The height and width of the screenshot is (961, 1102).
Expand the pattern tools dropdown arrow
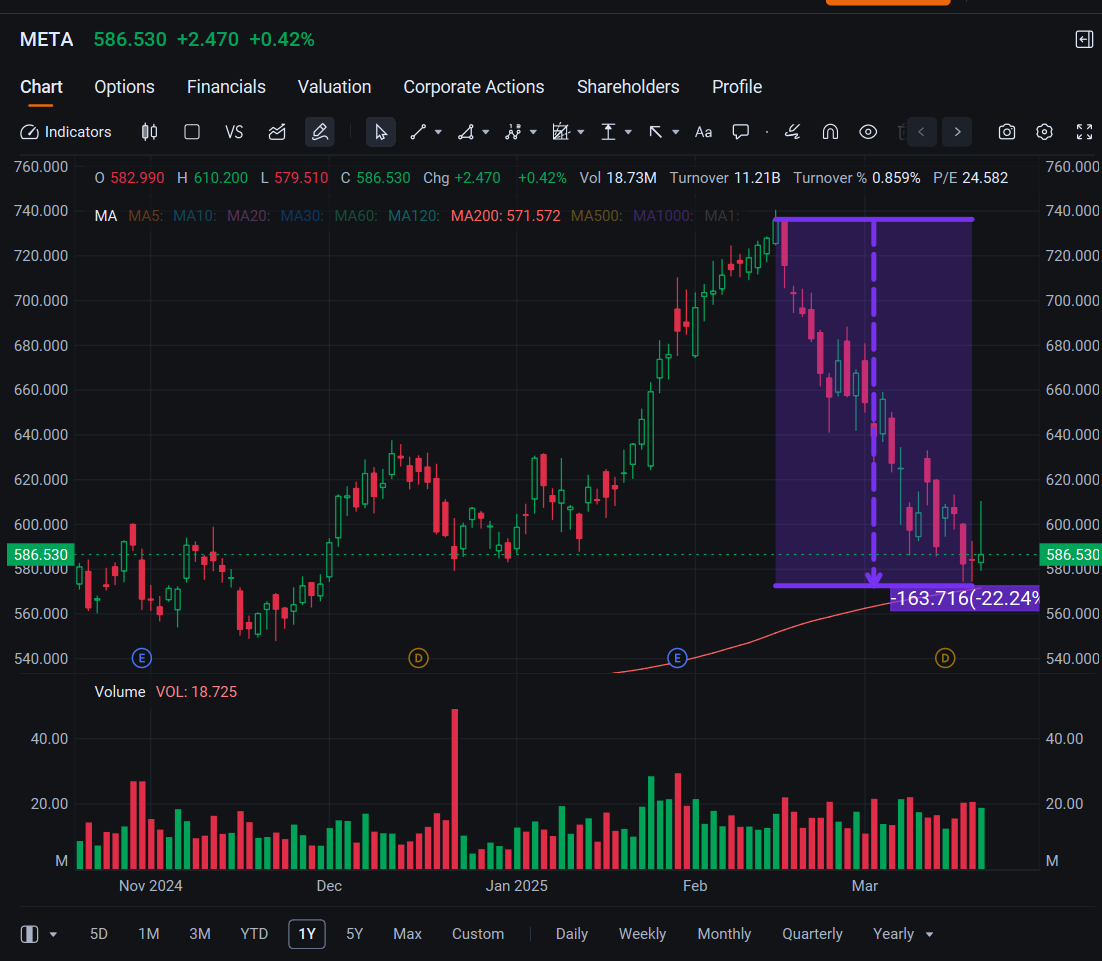pyautogui.click(x=533, y=132)
